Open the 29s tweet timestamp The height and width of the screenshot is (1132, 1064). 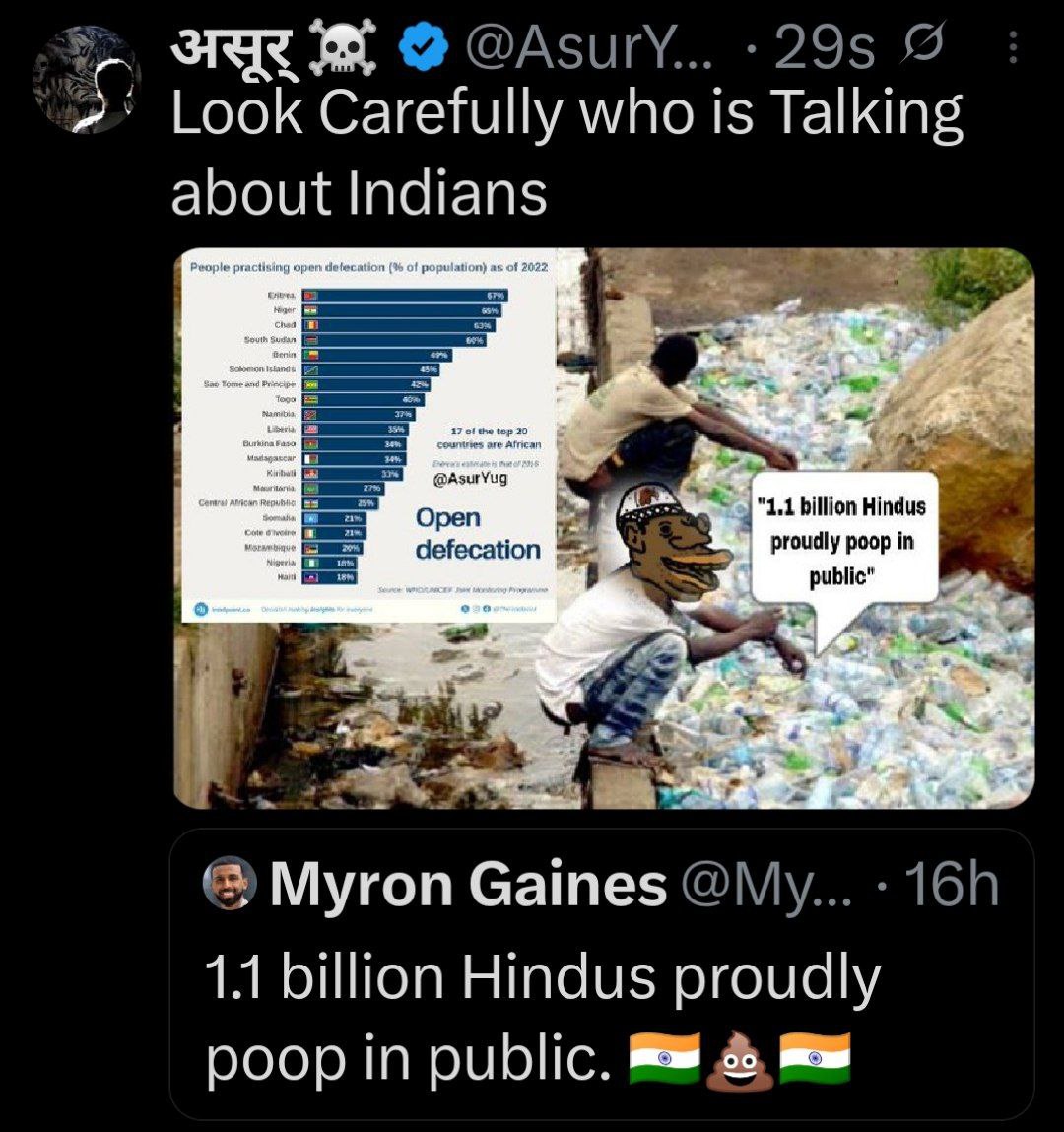coord(824,49)
